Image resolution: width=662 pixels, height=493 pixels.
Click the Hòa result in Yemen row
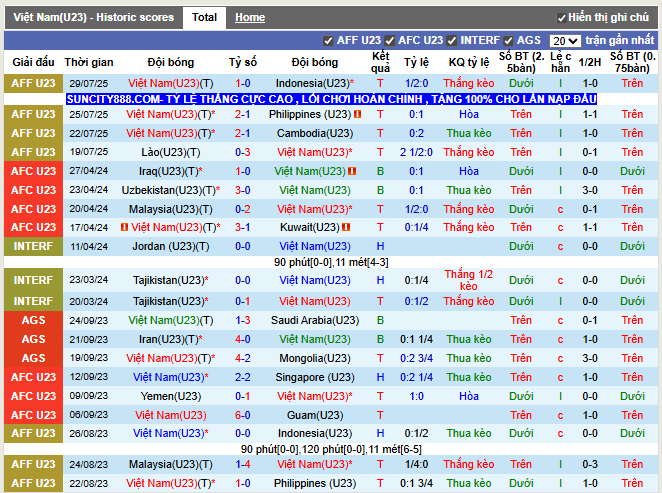(469, 396)
